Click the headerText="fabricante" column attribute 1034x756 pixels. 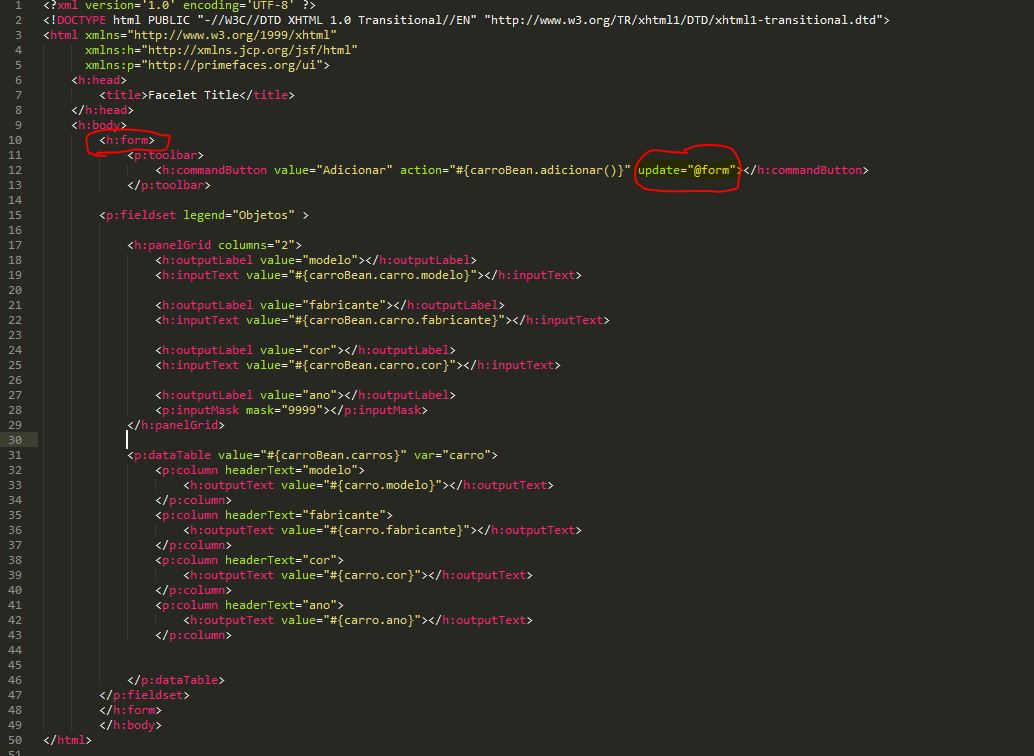tap(305, 515)
